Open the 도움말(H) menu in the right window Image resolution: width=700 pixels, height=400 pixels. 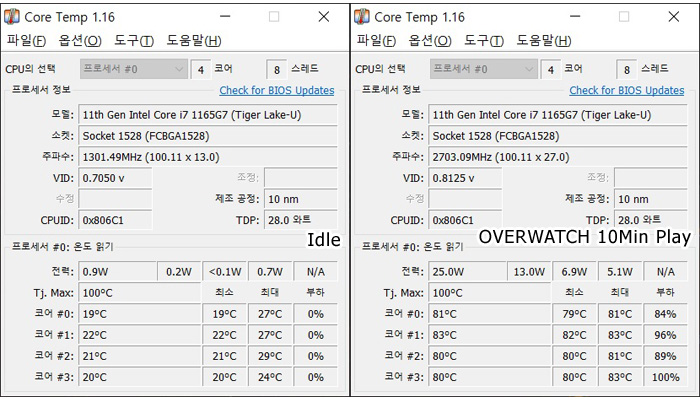(544, 41)
